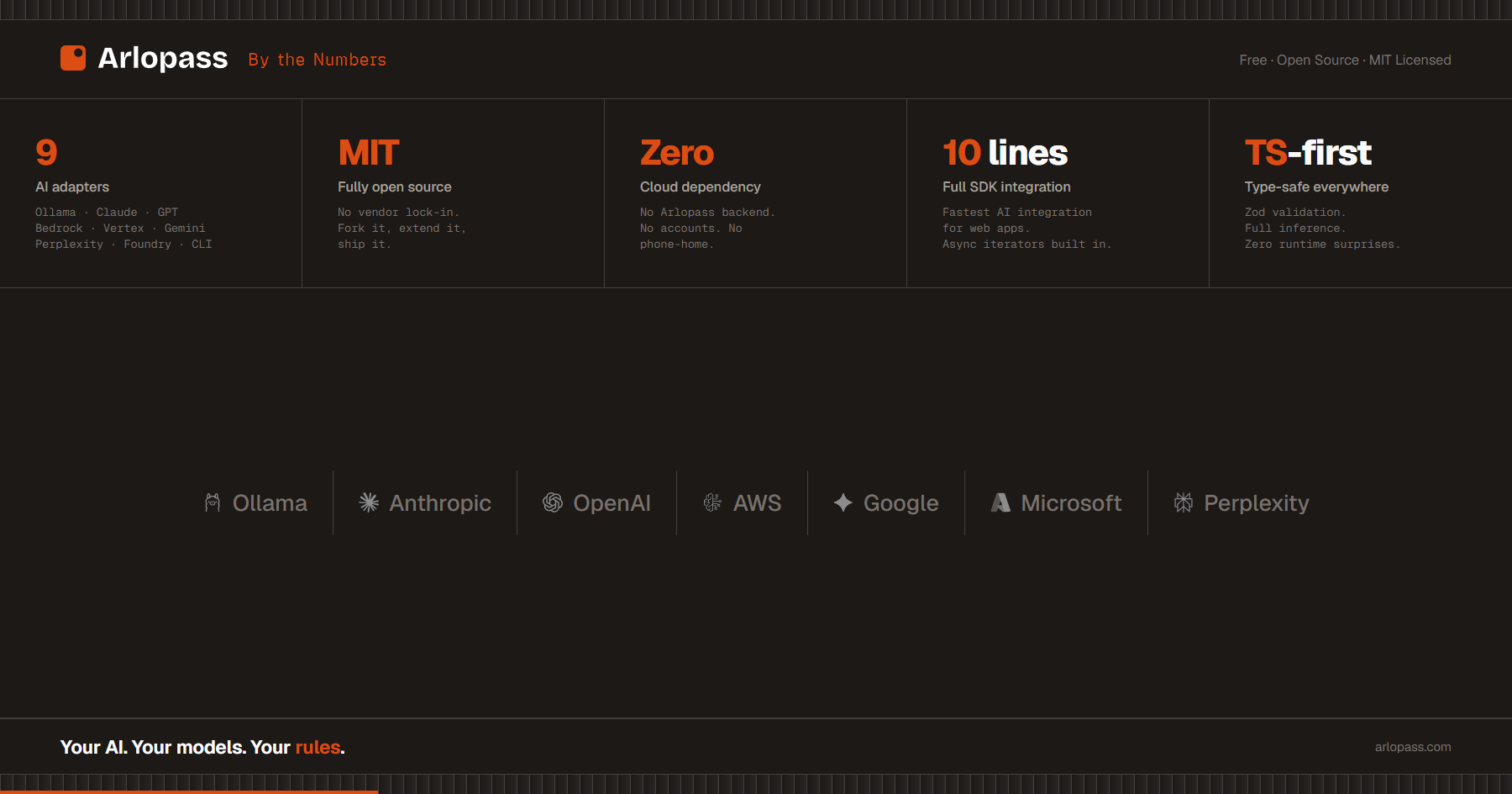This screenshot has height=794, width=1512.
Task: Click the 10 lines statistic
Action: 1005,152
